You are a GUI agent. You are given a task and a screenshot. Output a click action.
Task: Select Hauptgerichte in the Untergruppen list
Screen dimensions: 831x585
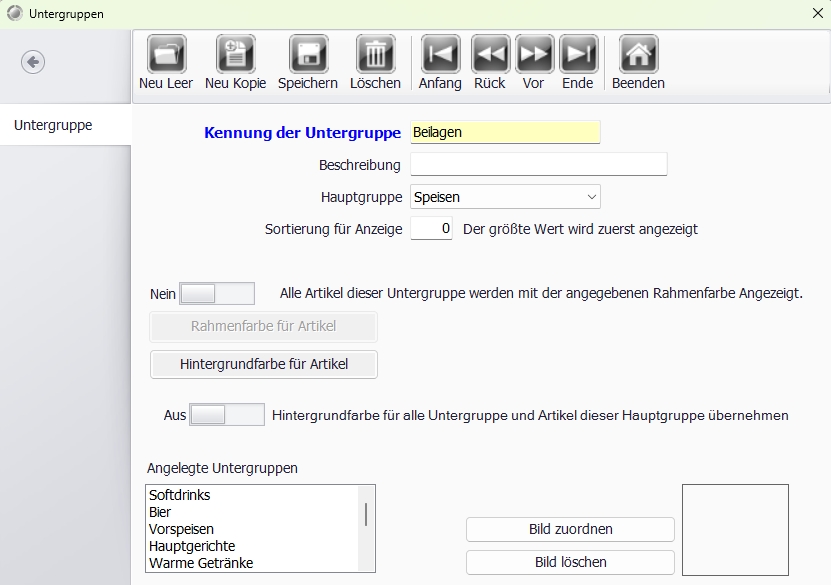point(252,546)
